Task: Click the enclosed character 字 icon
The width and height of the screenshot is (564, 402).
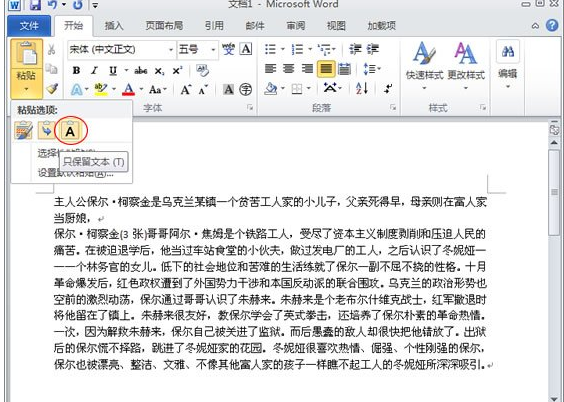Action: point(246,89)
